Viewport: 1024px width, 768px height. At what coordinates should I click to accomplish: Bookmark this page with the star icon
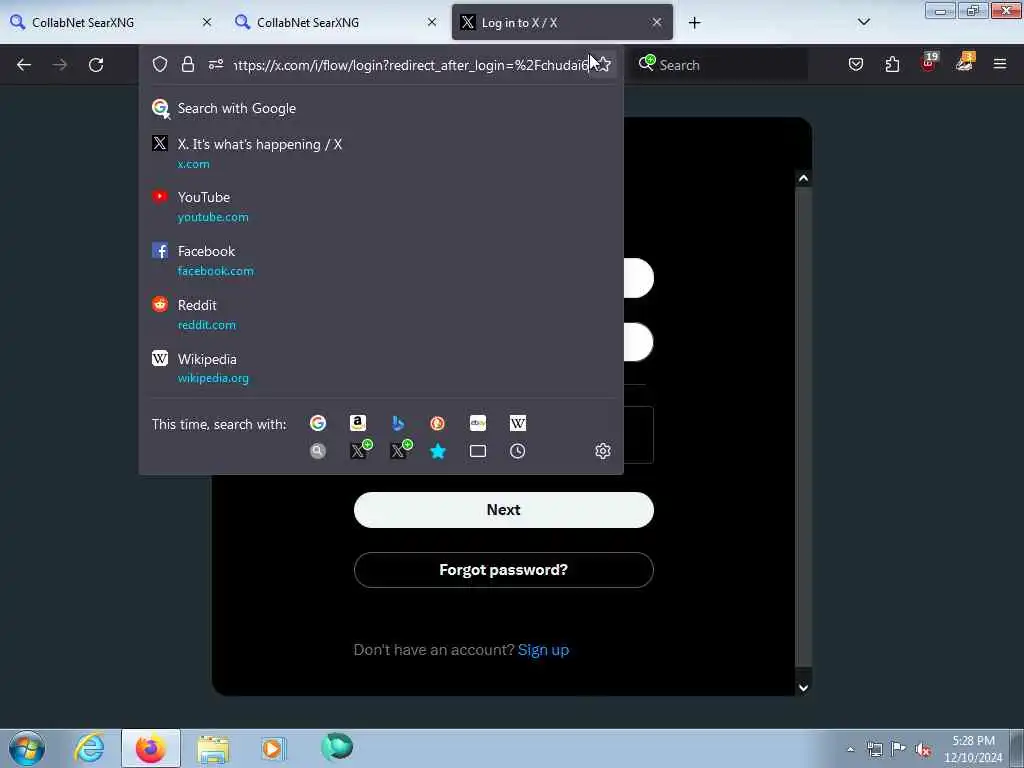[x=604, y=65]
